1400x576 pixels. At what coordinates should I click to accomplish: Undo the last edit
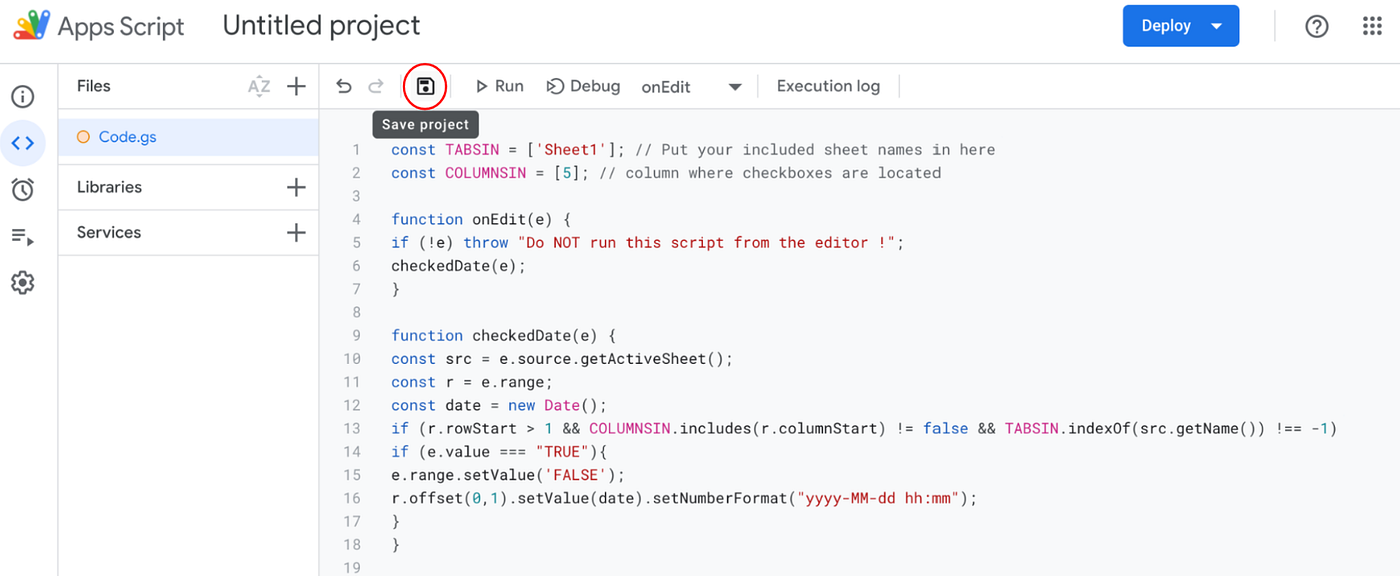point(343,86)
